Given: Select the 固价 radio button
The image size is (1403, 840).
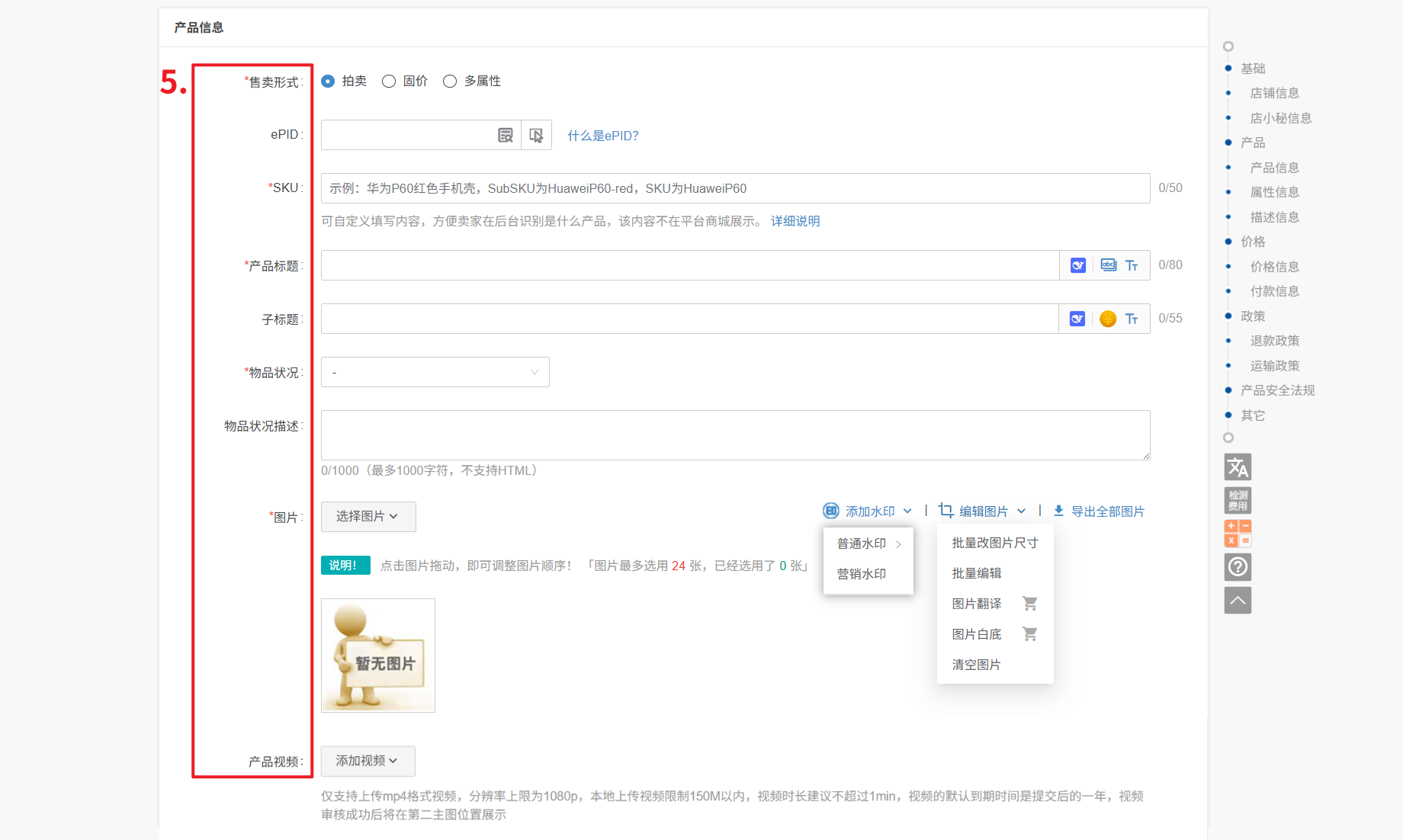Looking at the screenshot, I should click(389, 82).
